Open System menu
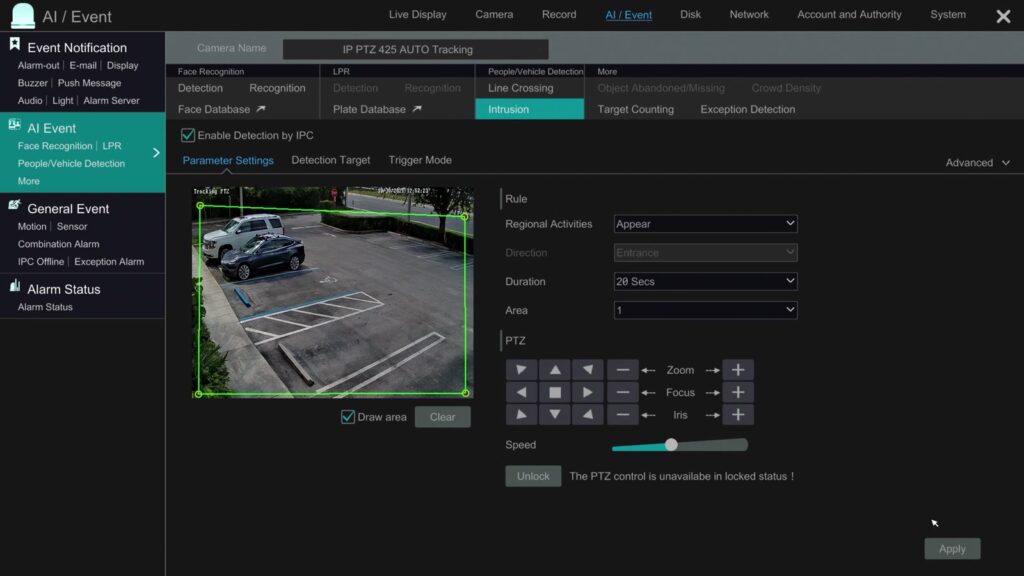This screenshot has height=576, width=1024. (948, 14)
